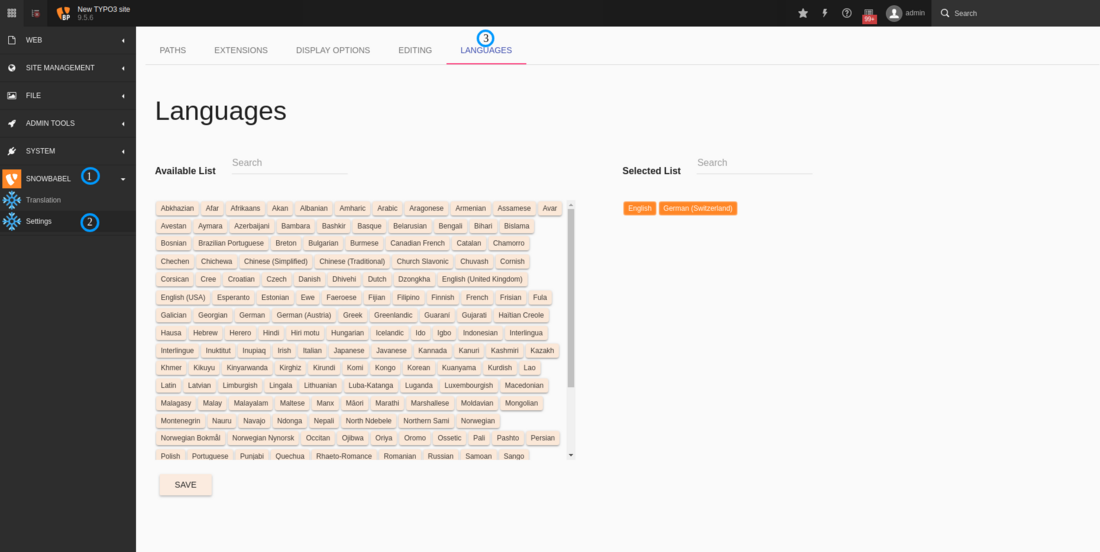Image resolution: width=1100 pixels, height=552 pixels.
Task: Click the admin user avatar
Action: tap(894, 13)
